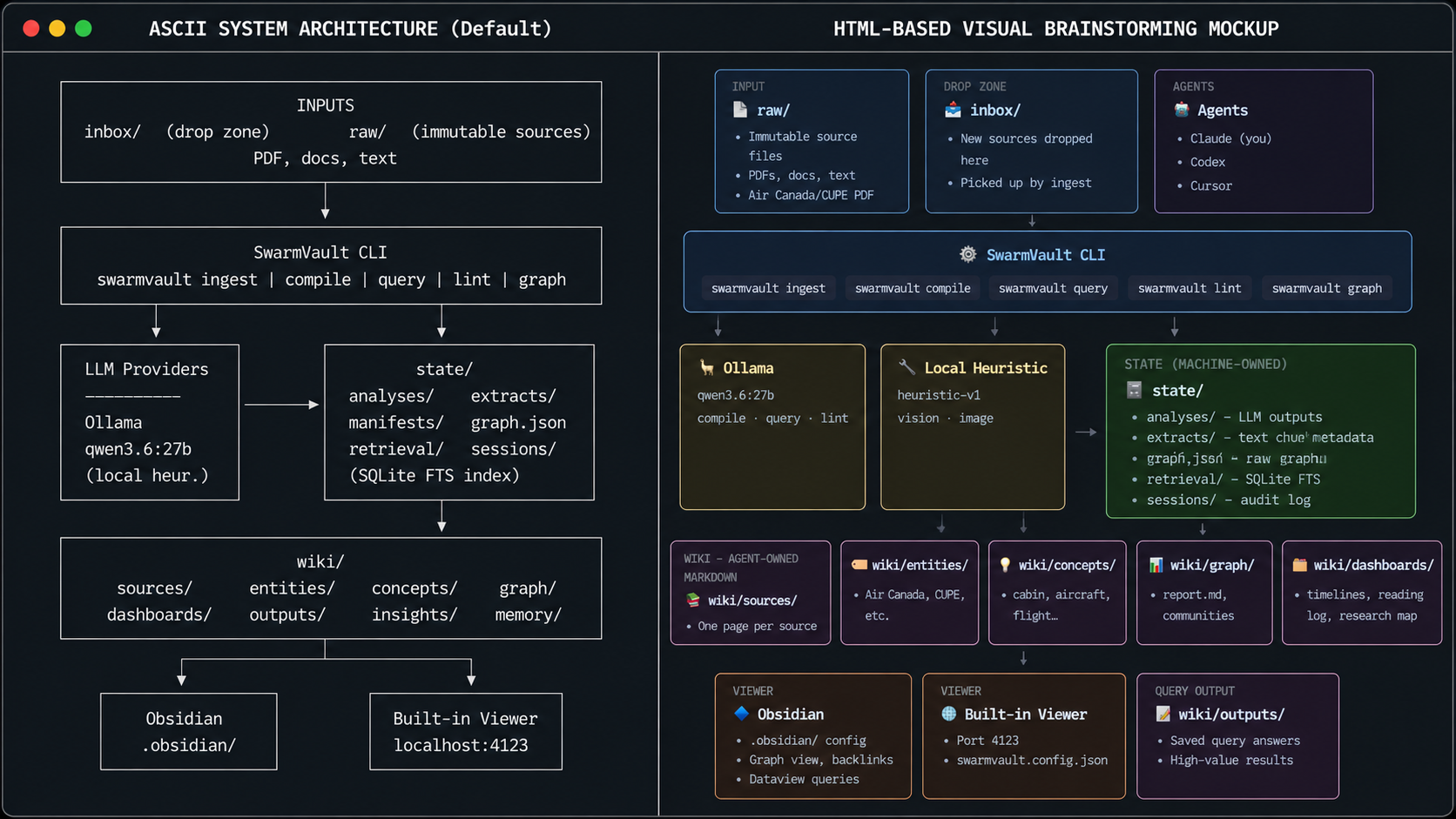Click 'High-value results' bullet
Image resolution: width=1456 pixels, height=819 pixels.
[1231, 760]
